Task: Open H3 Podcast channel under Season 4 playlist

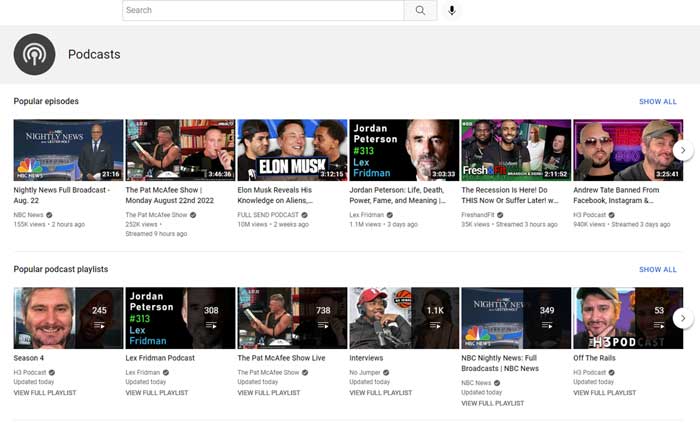Action: pyautogui.click(x=30, y=372)
